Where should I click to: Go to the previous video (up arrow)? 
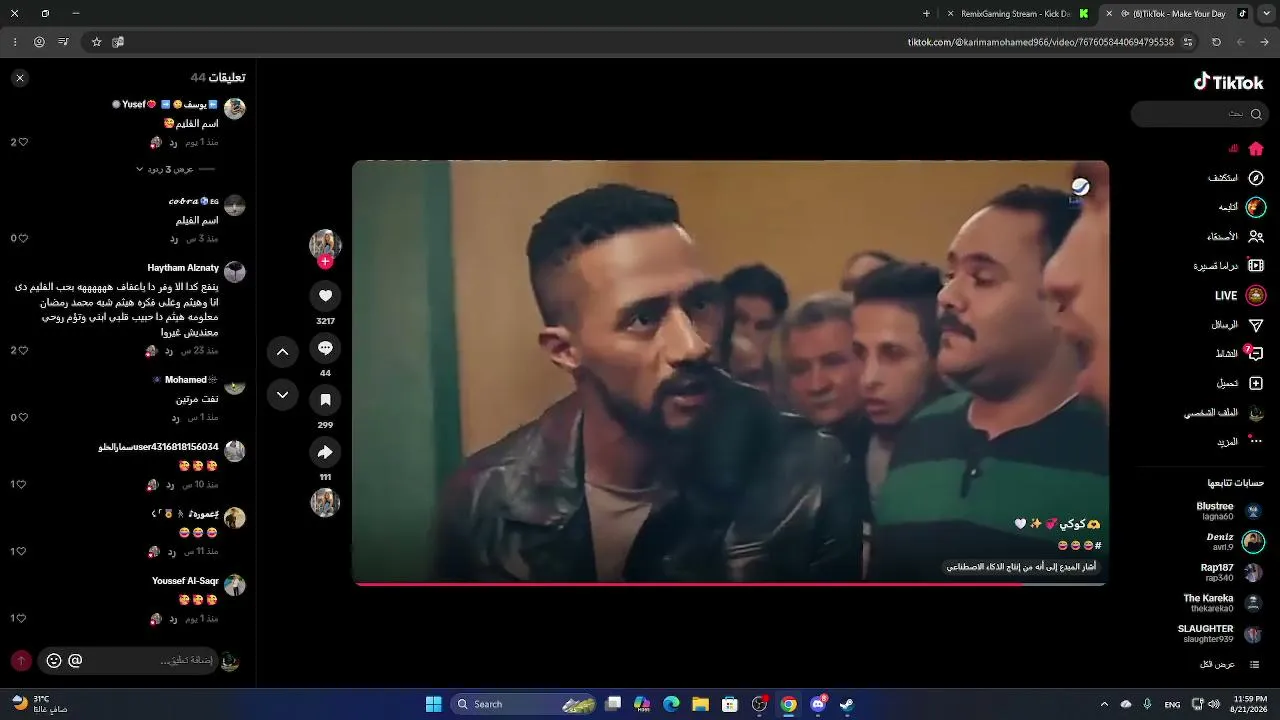(282, 352)
